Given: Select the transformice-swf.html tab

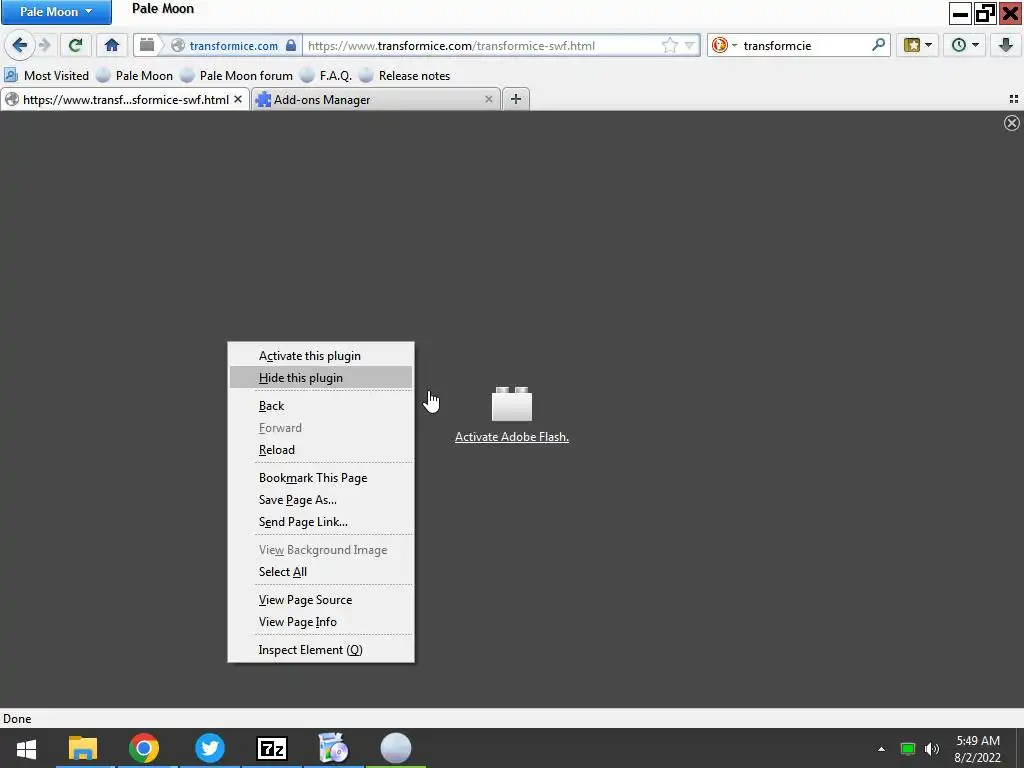Looking at the screenshot, I should [x=124, y=99].
